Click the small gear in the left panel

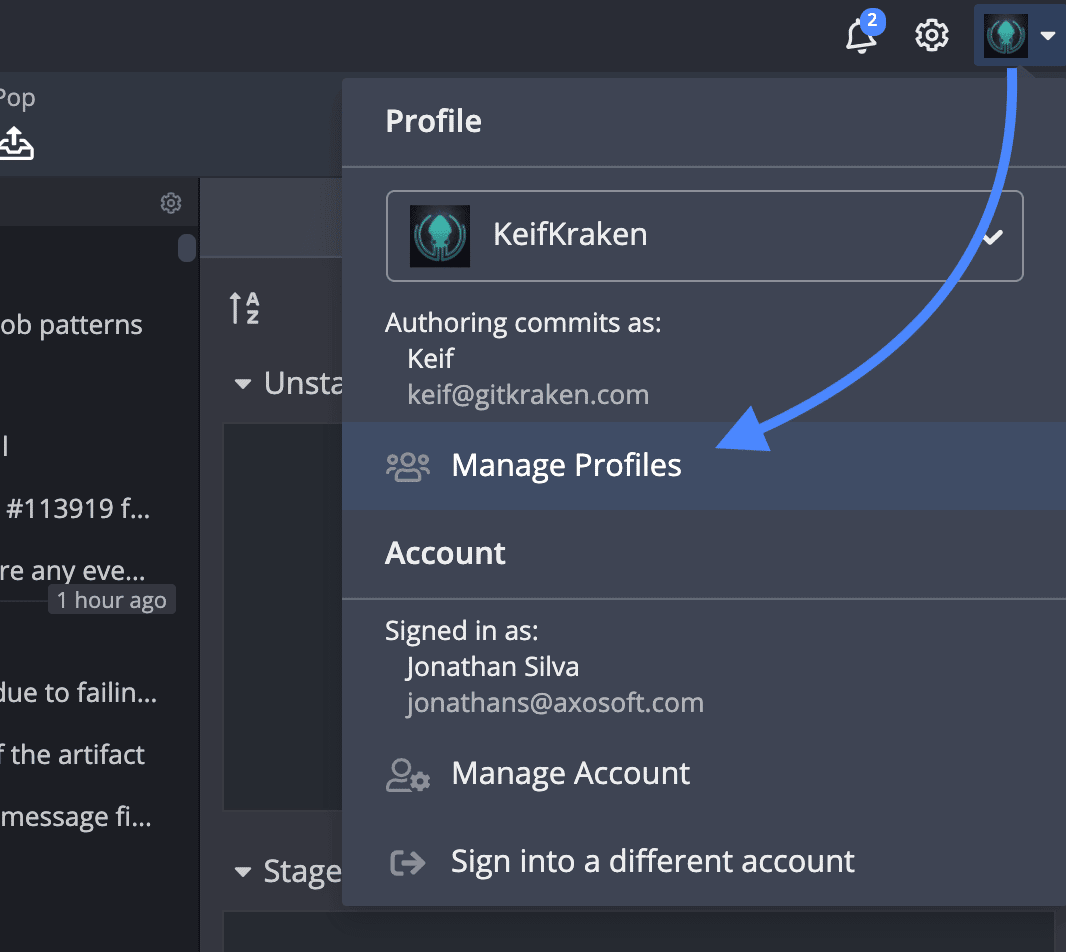coord(171,204)
